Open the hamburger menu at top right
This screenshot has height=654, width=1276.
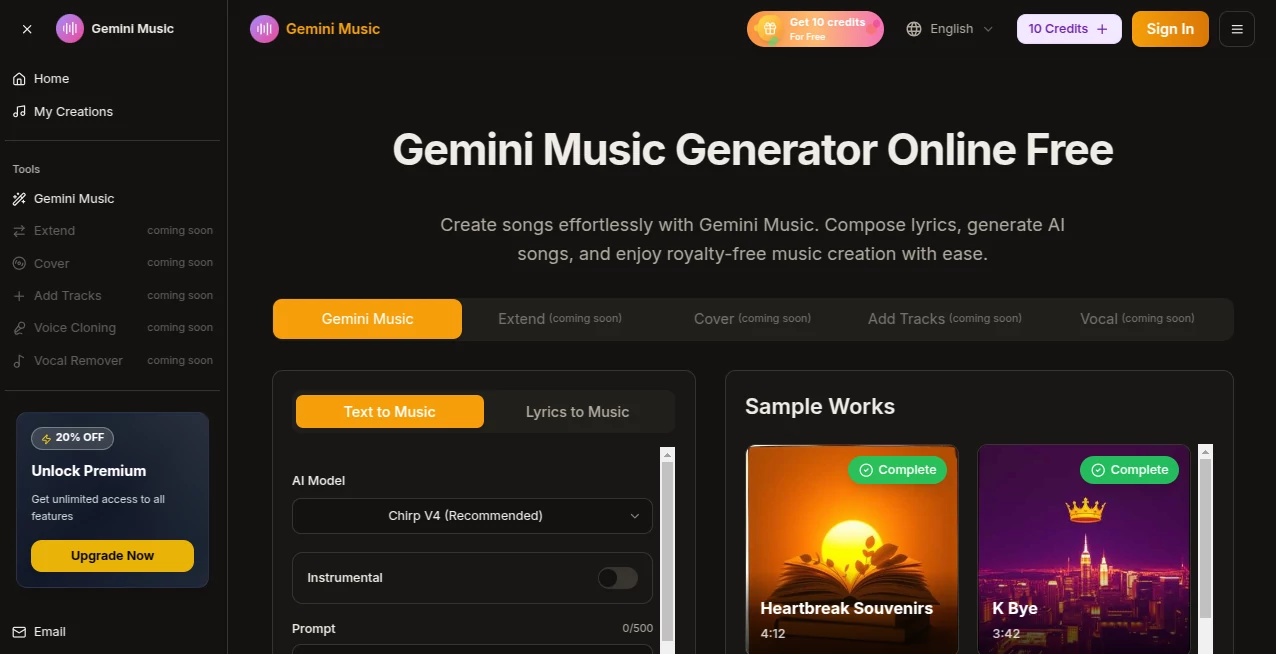(1237, 29)
